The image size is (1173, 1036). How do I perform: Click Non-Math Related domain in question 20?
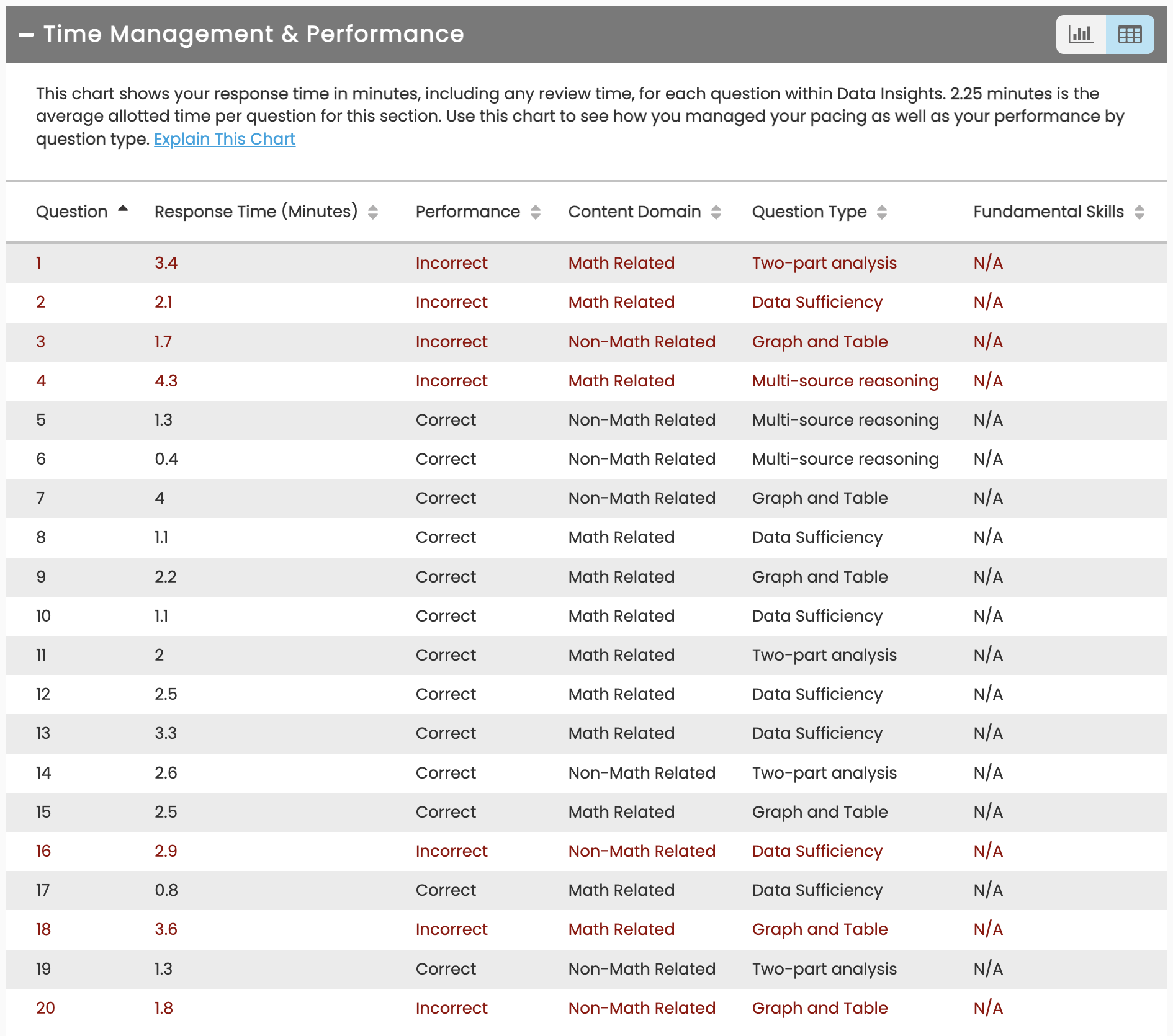point(642,1008)
